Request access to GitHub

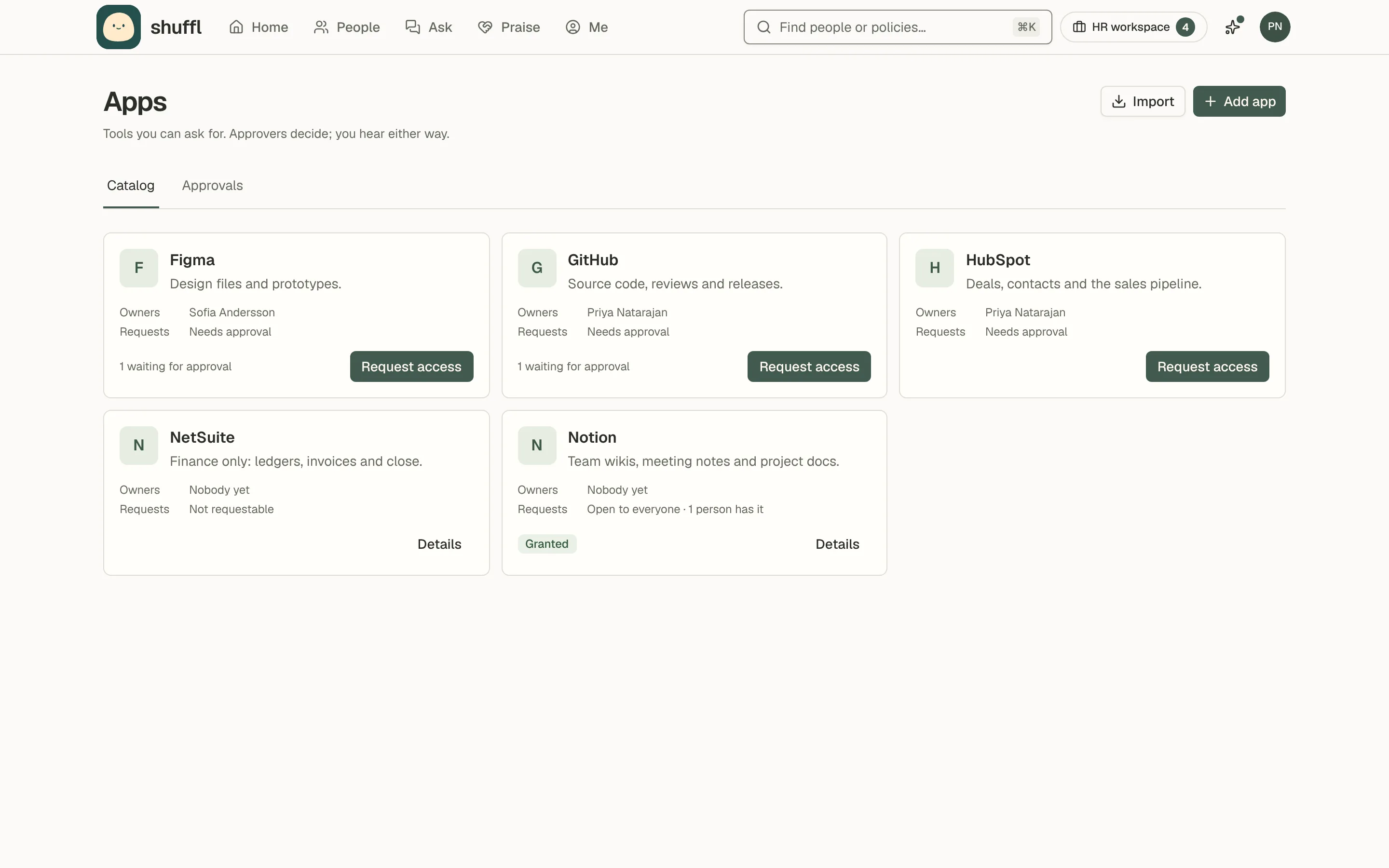coord(809,366)
